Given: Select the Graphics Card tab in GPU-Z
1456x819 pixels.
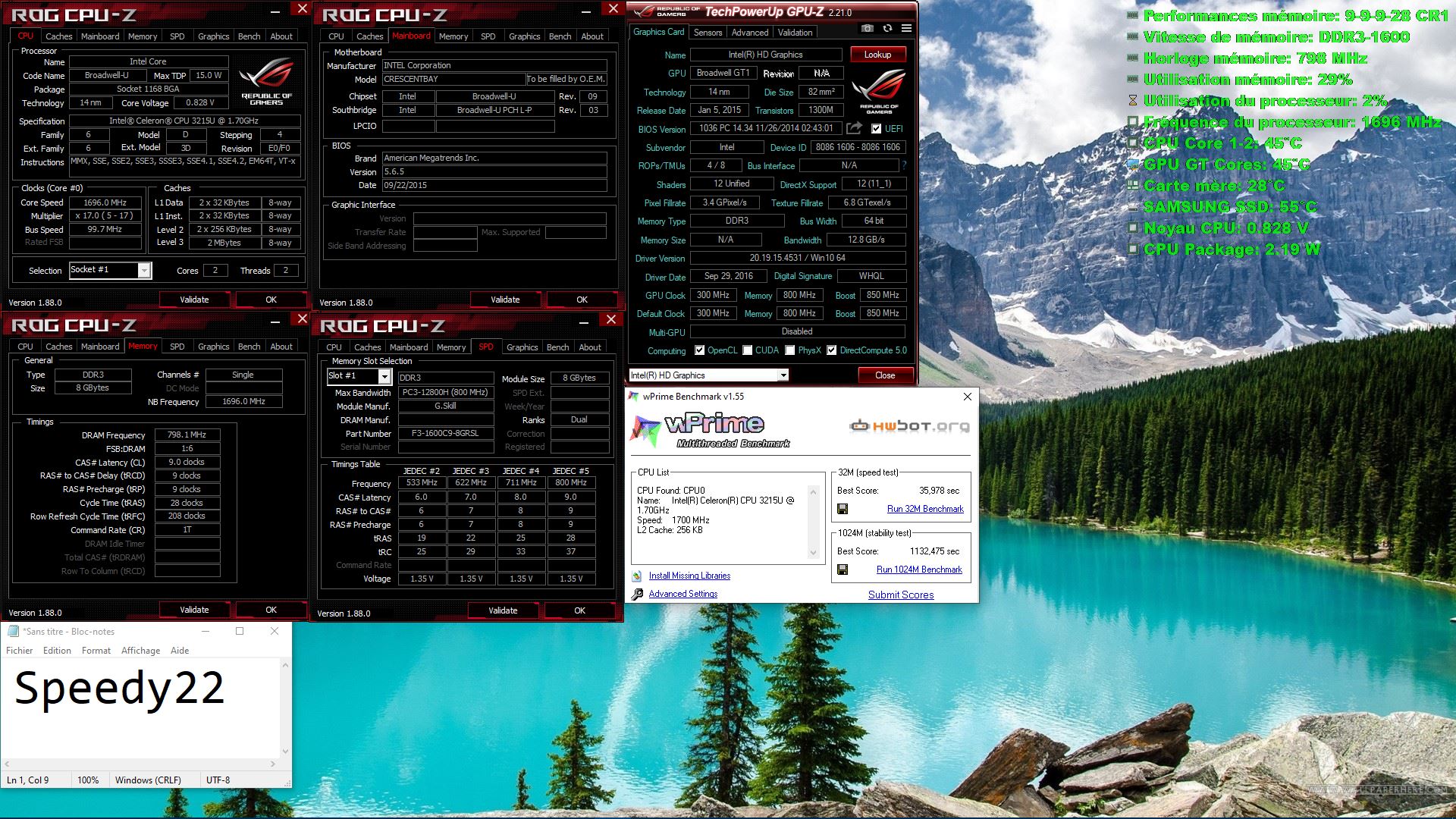Looking at the screenshot, I should point(658,32).
